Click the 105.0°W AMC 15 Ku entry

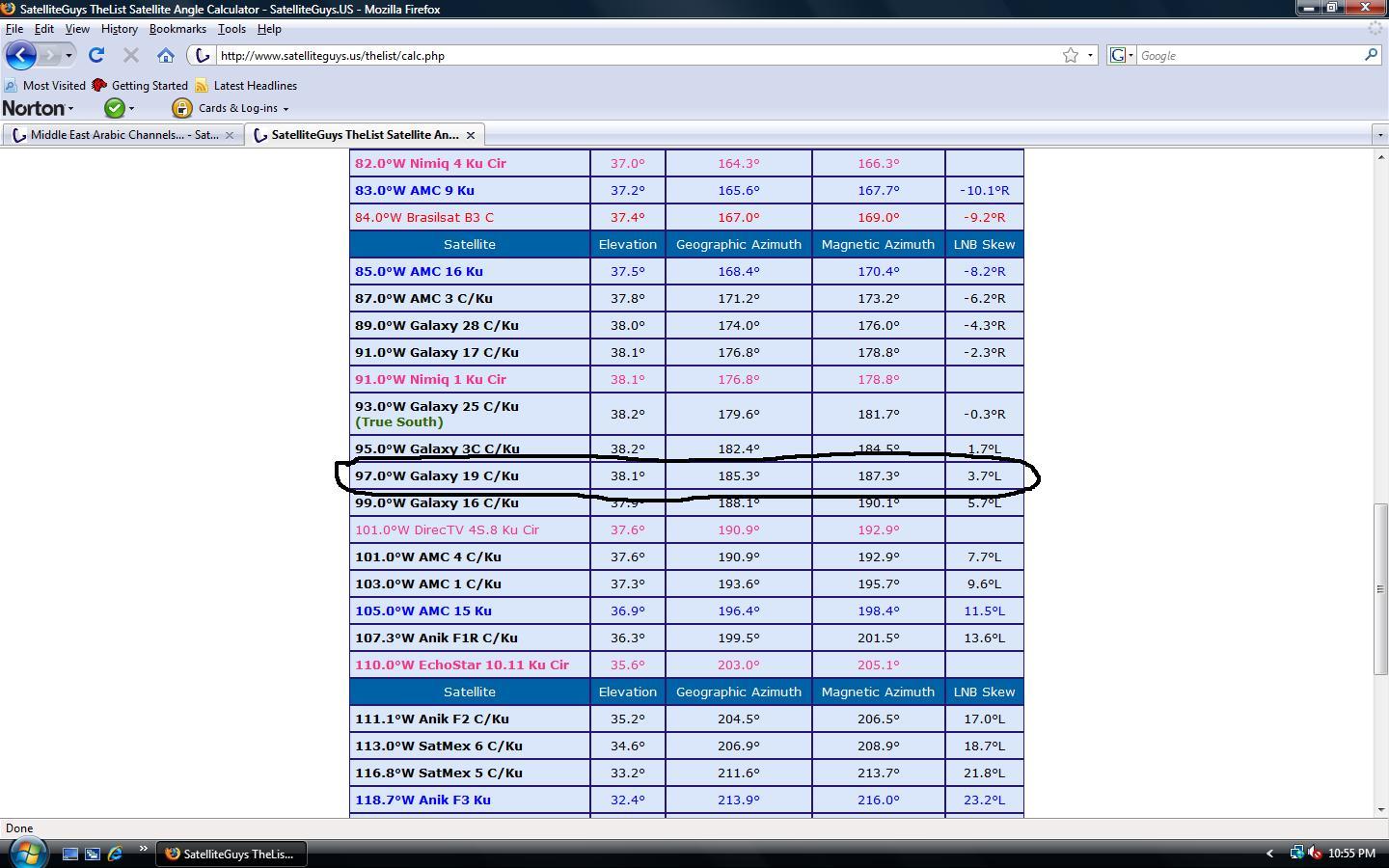422,610
